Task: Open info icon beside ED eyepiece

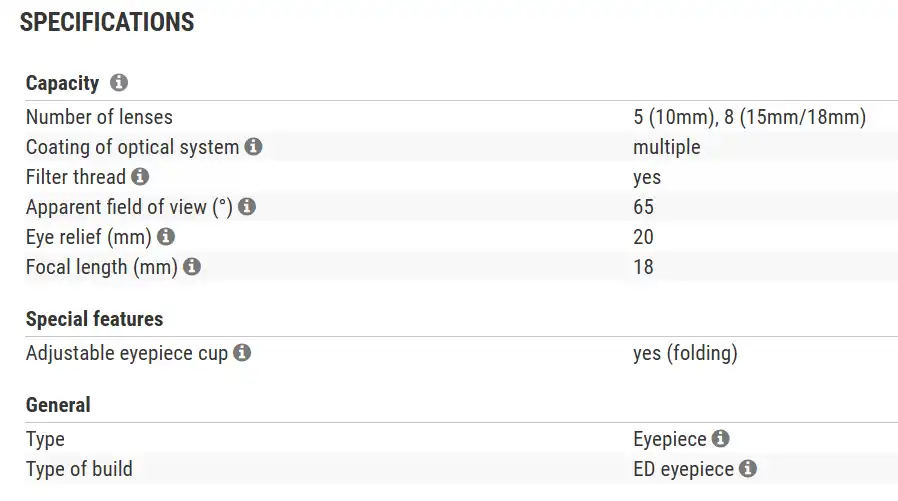Action: [x=748, y=469]
